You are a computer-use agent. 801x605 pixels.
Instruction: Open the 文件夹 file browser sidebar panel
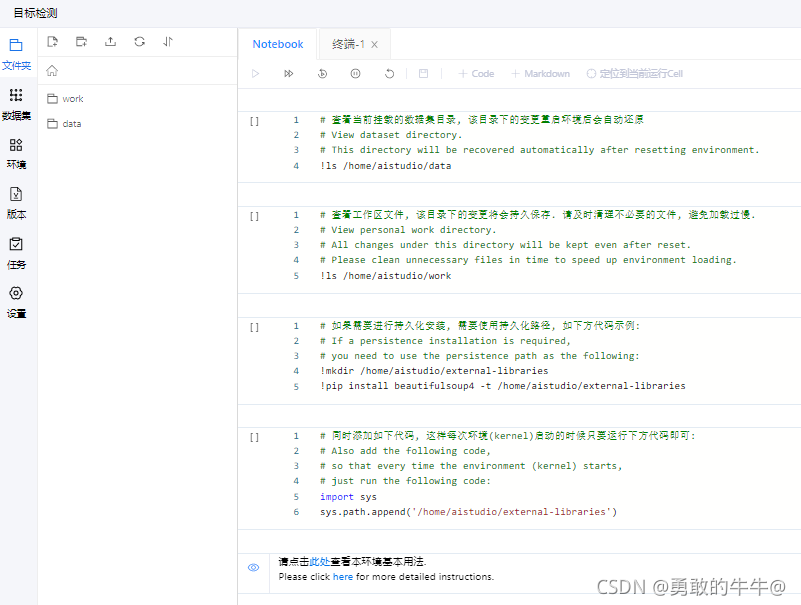pos(16,54)
